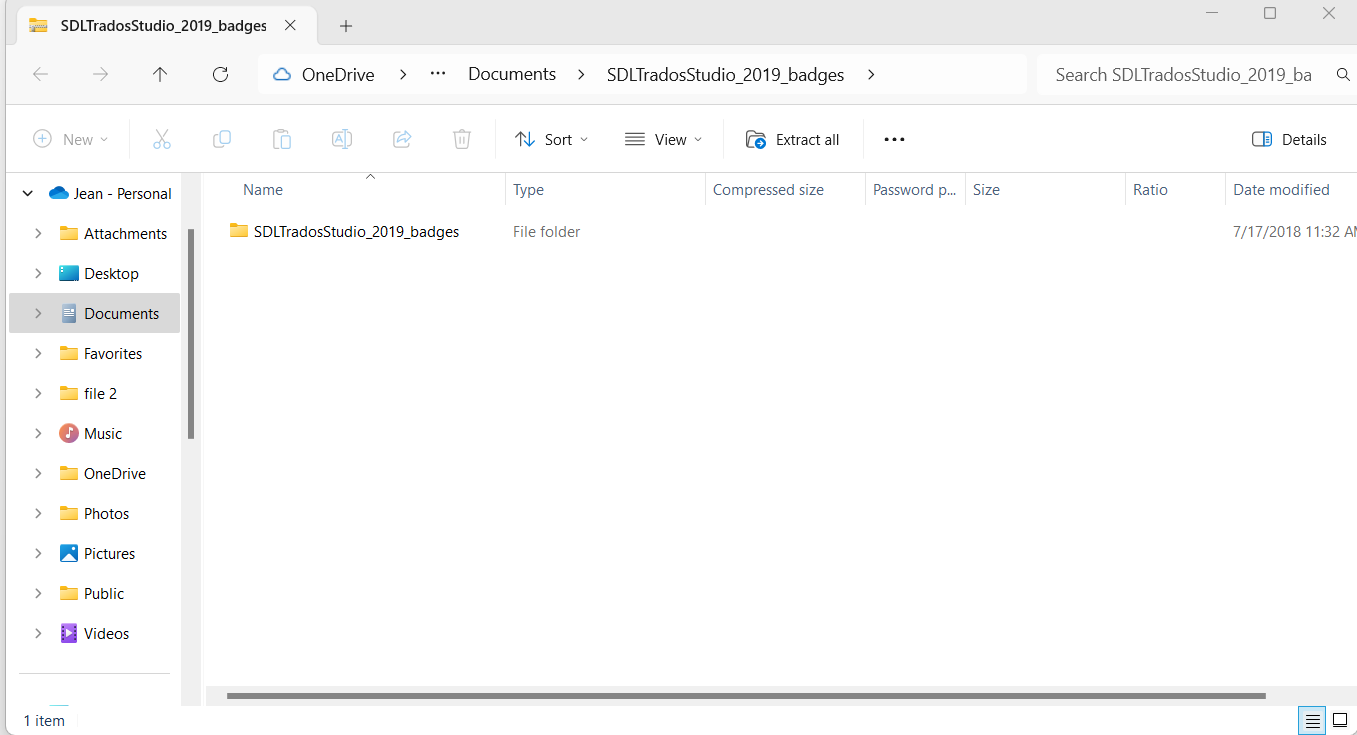Click the Back navigation arrow
1357x735 pixels.
pos(41,74)
